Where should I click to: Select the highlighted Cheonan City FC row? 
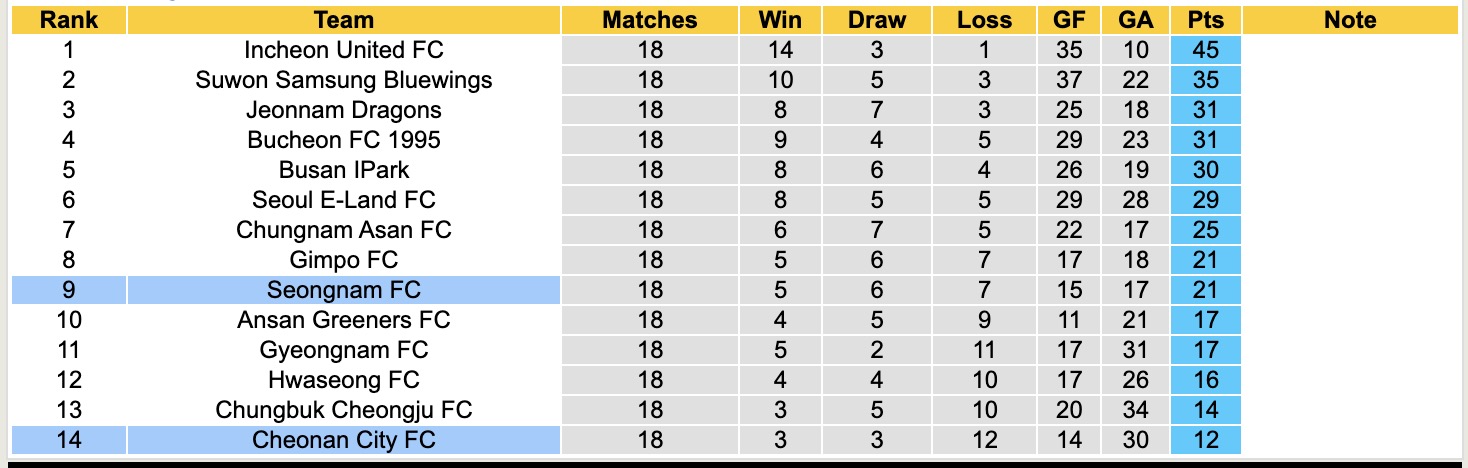(x=344, y=440)
